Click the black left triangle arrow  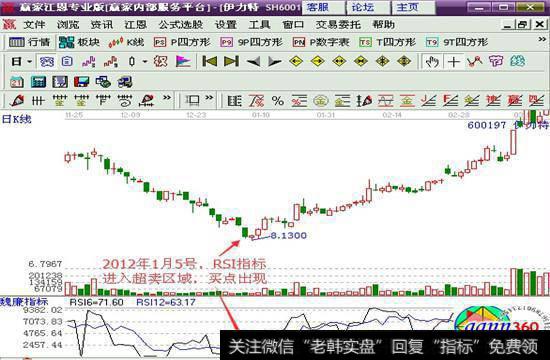[x=253, y=62]
